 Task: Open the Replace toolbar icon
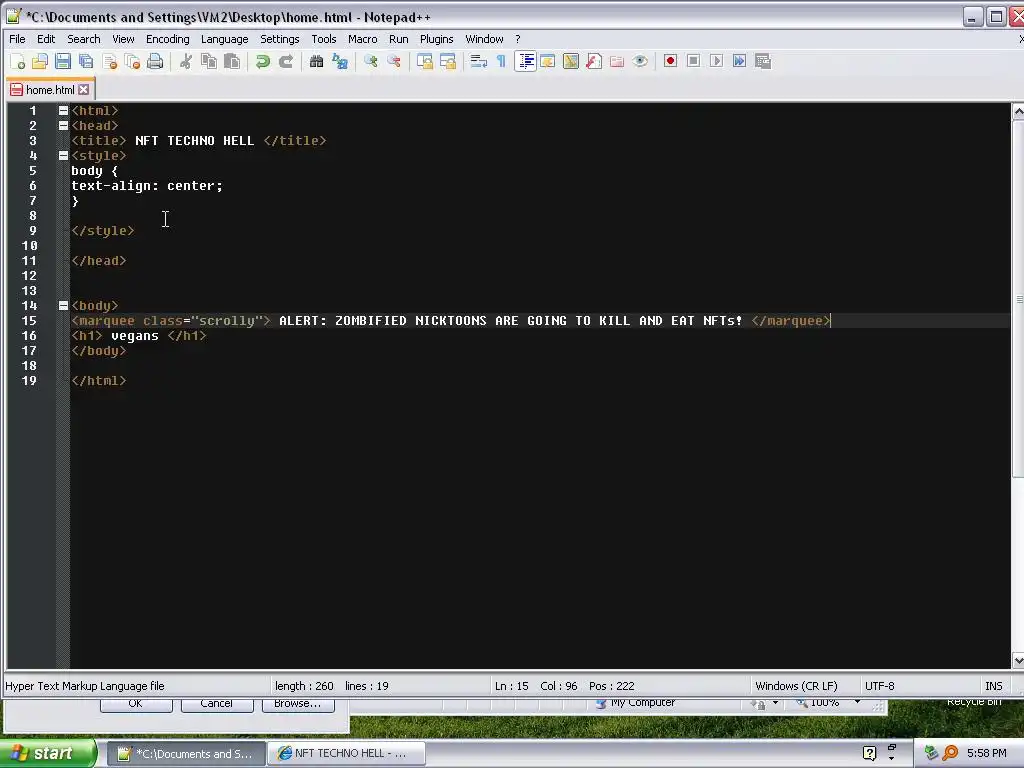(340, 61)
